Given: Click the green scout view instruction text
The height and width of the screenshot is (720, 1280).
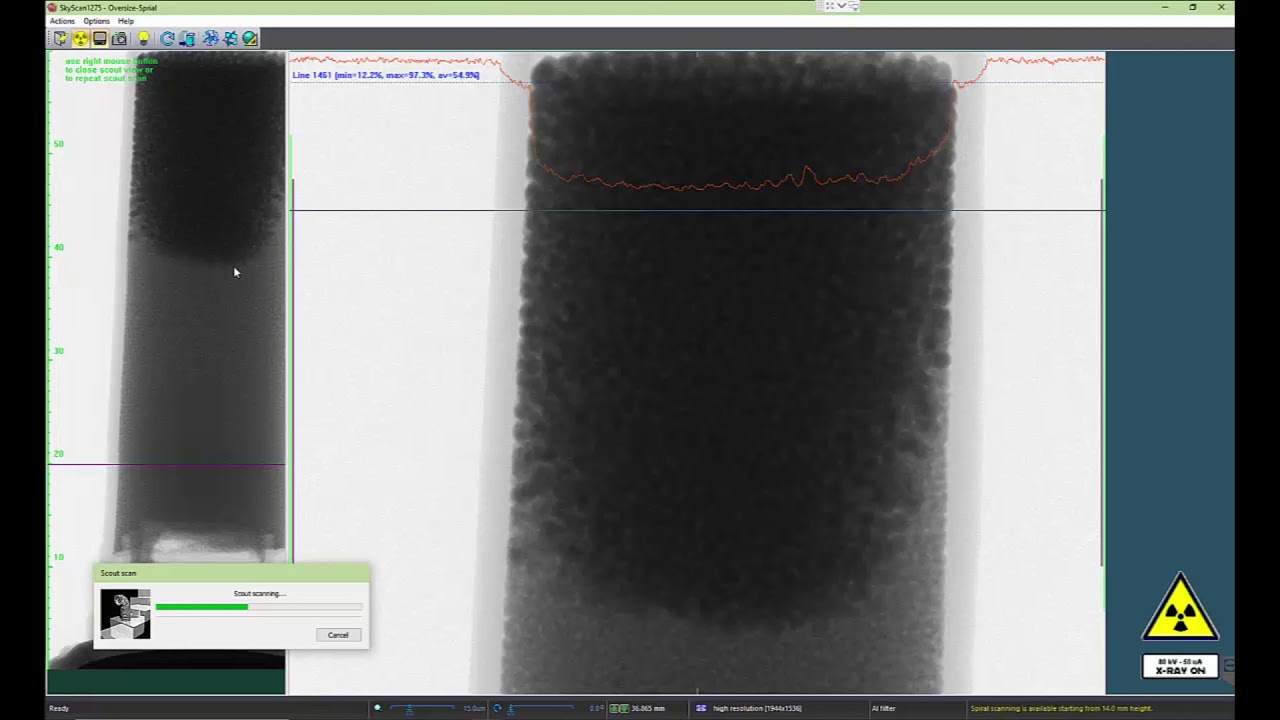Looking at the screenshot, I should tap(110, 69).
